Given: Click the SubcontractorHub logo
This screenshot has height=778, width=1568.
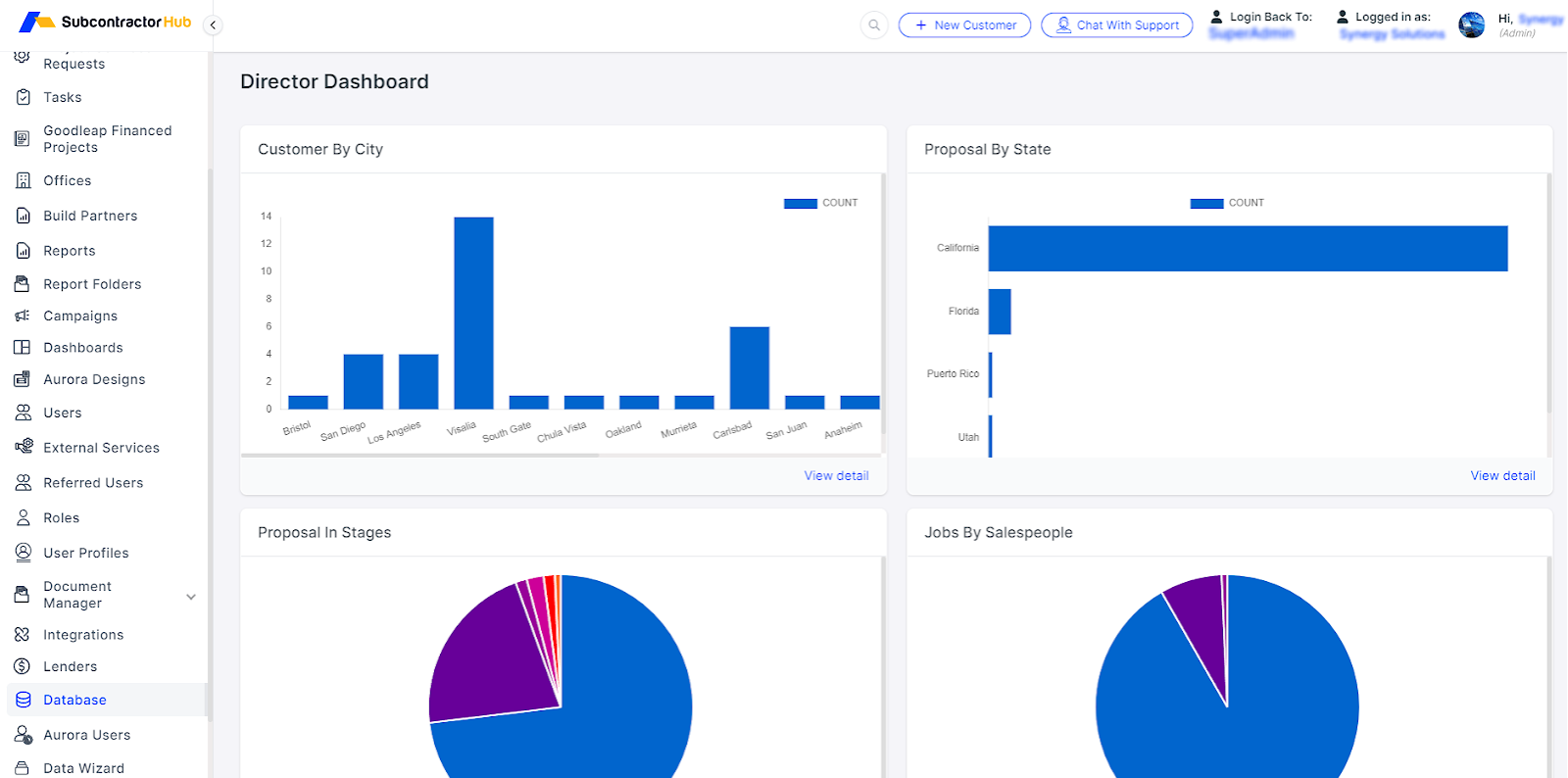Looking at the screenshot, I should tap(106, 22).
